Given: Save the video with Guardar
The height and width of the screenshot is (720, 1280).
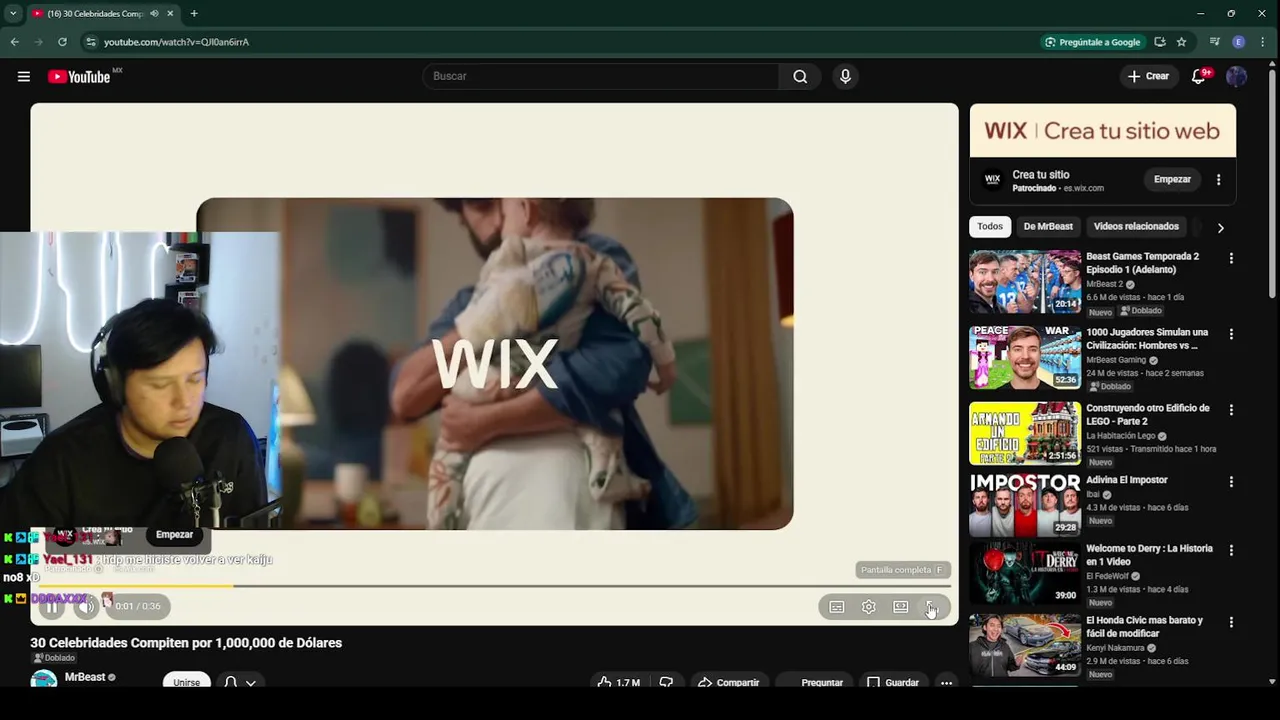Looking at the screenshot, I should coord(892,682).
